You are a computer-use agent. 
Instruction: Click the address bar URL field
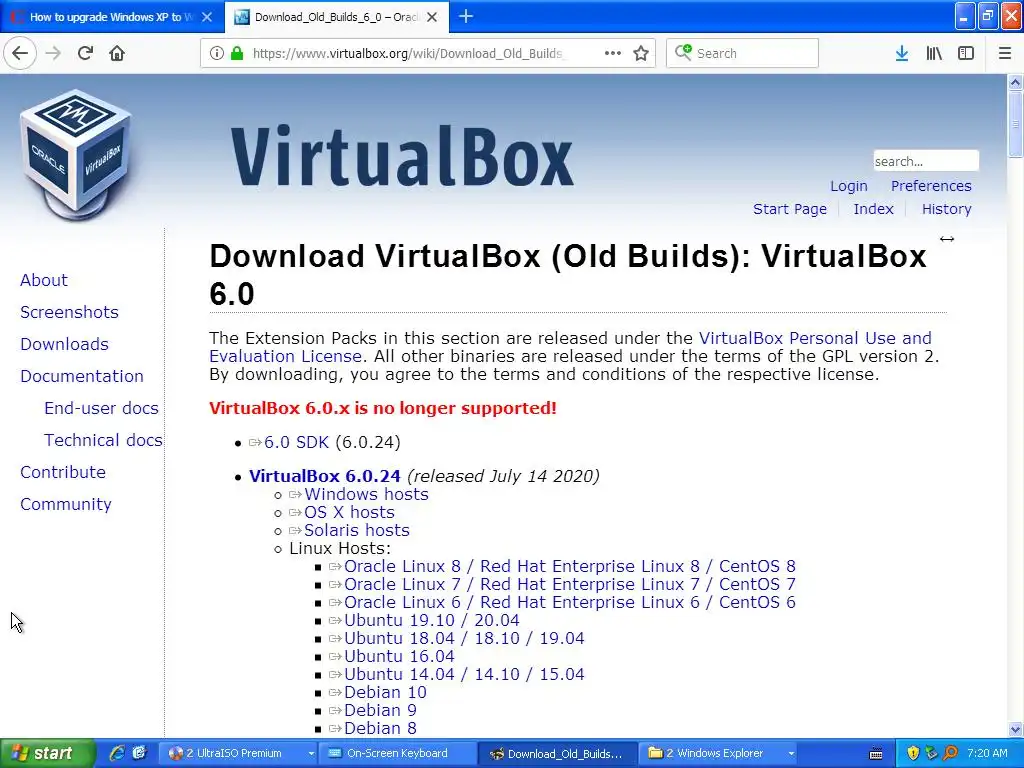coord(407,53)
